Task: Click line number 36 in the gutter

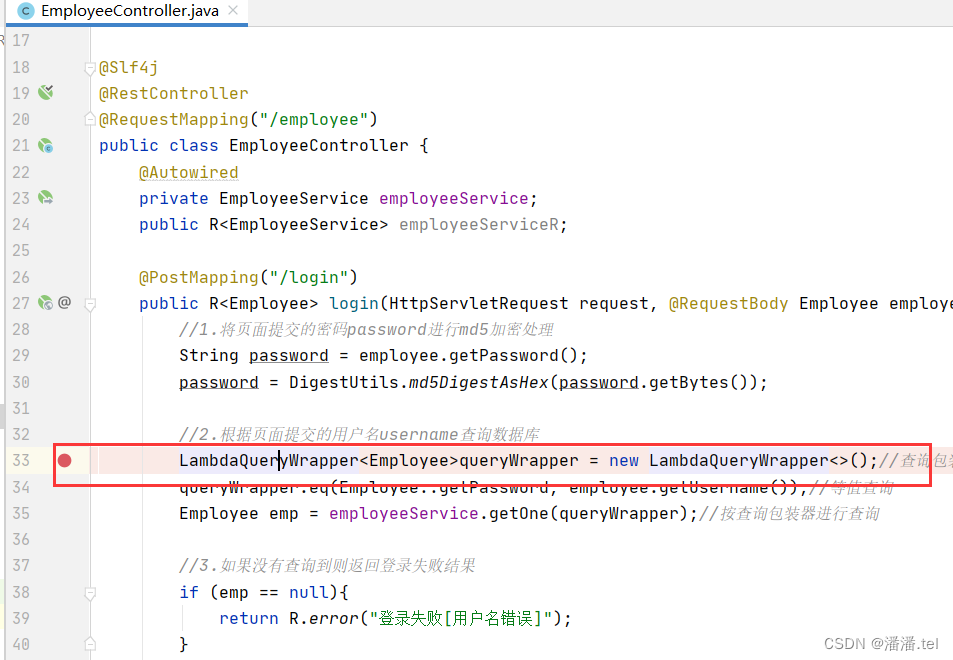Action: pyautogui.click(x=21, y=539)
